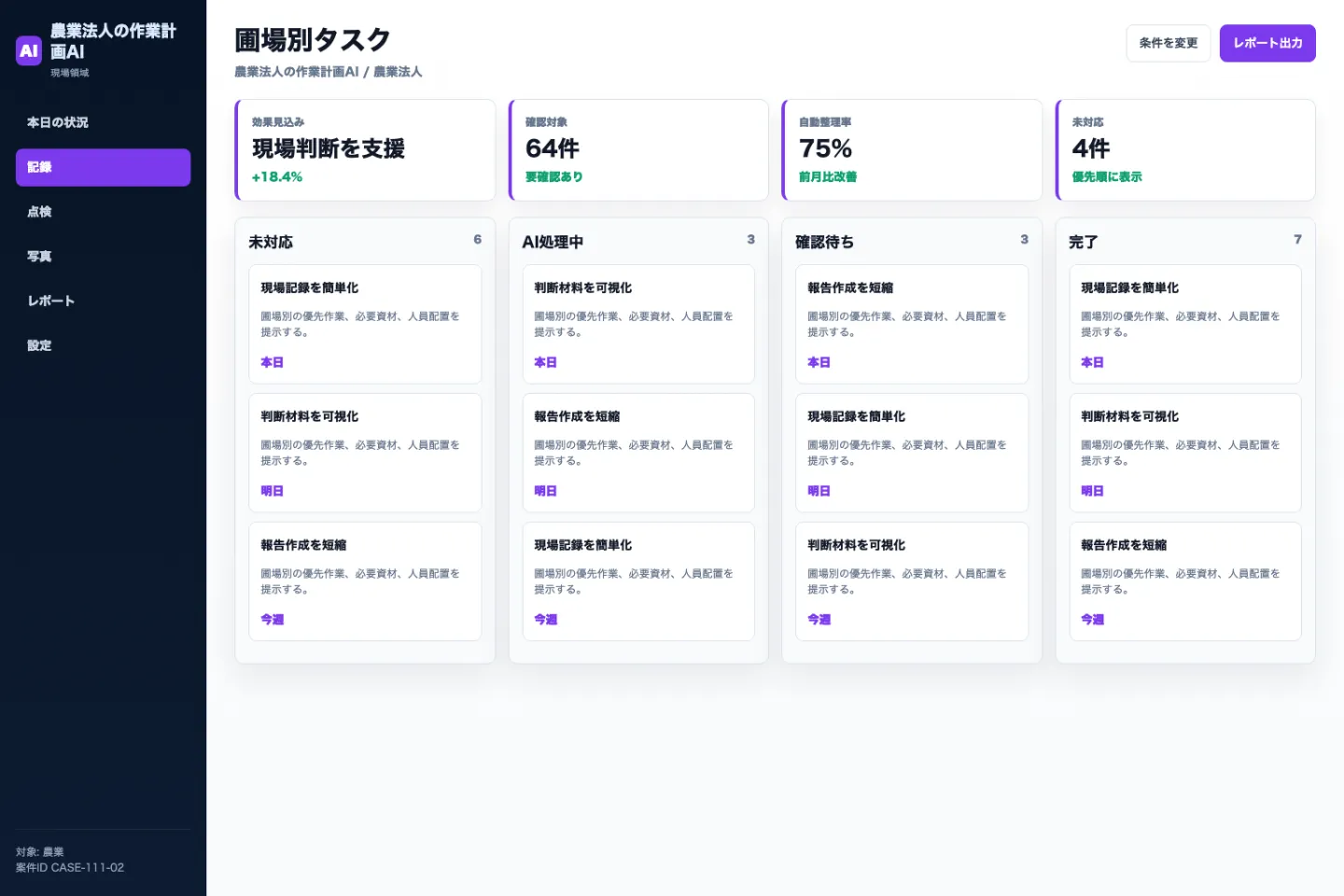Open 設定 from the sidebar
Image resolution: width=1344 pixels, height=896 pixels.
103,345
